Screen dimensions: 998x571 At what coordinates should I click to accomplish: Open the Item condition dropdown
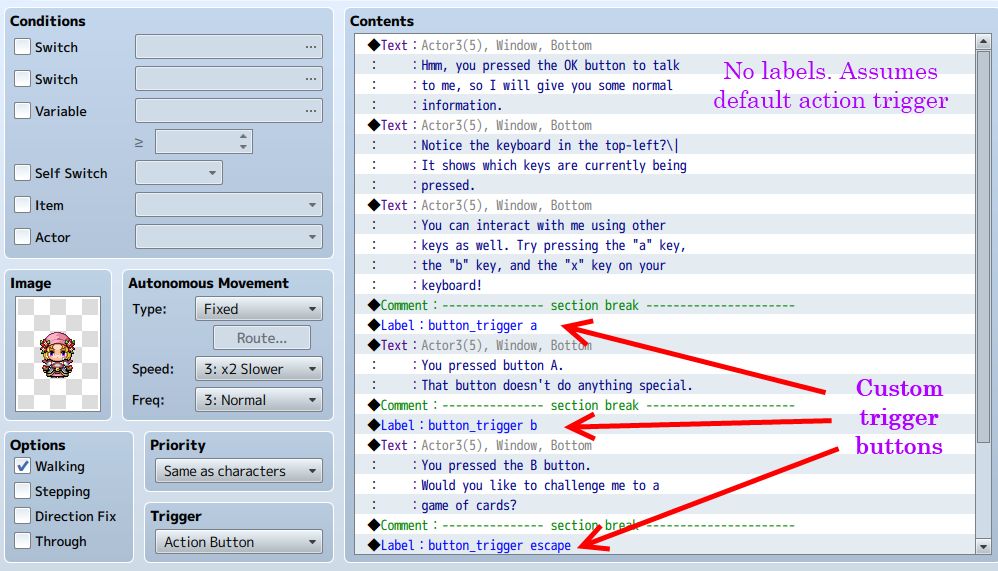(x=228, y=204)
